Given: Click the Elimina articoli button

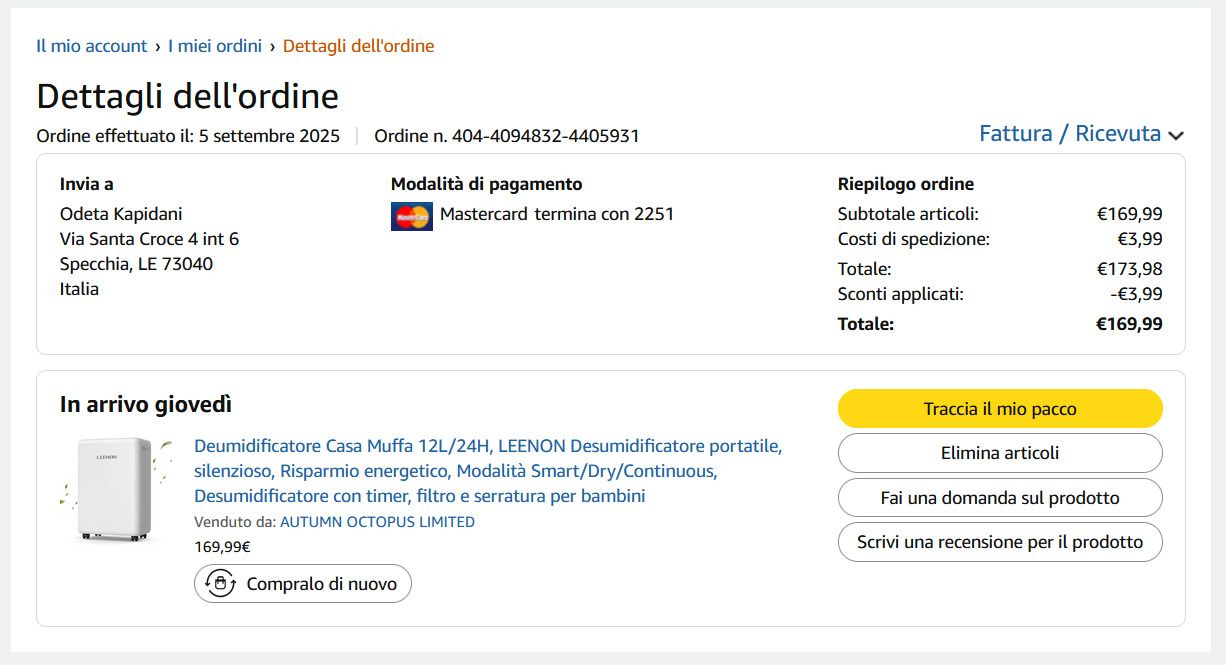Looking at the screenshot, I should pos(999,453).
